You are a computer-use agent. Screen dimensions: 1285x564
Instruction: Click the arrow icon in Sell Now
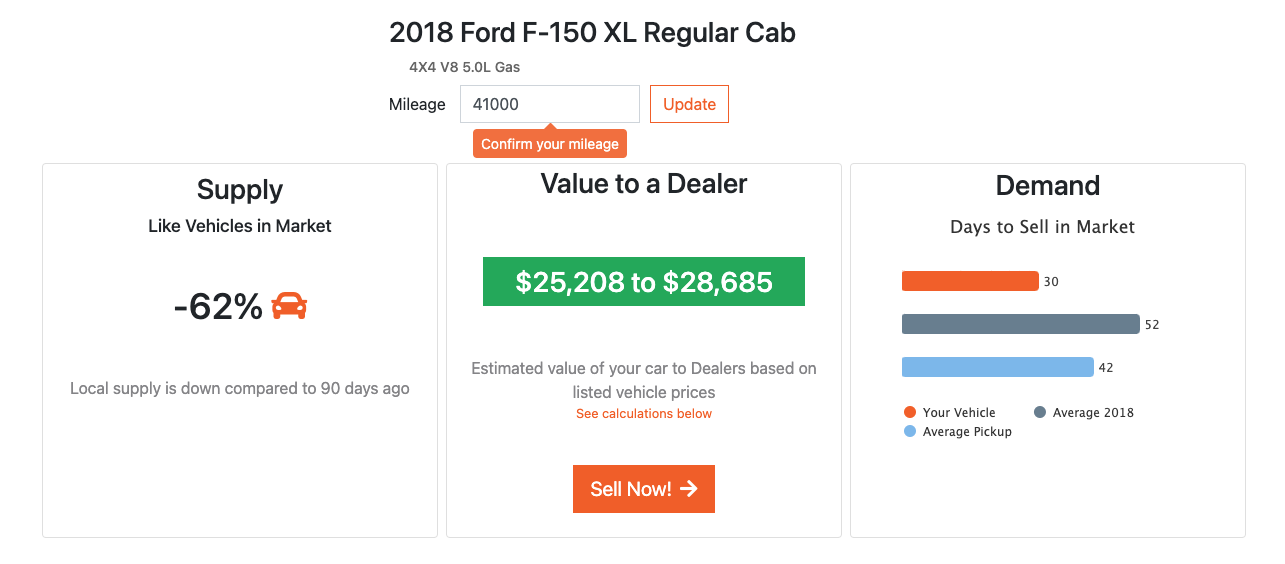(688, 489)
